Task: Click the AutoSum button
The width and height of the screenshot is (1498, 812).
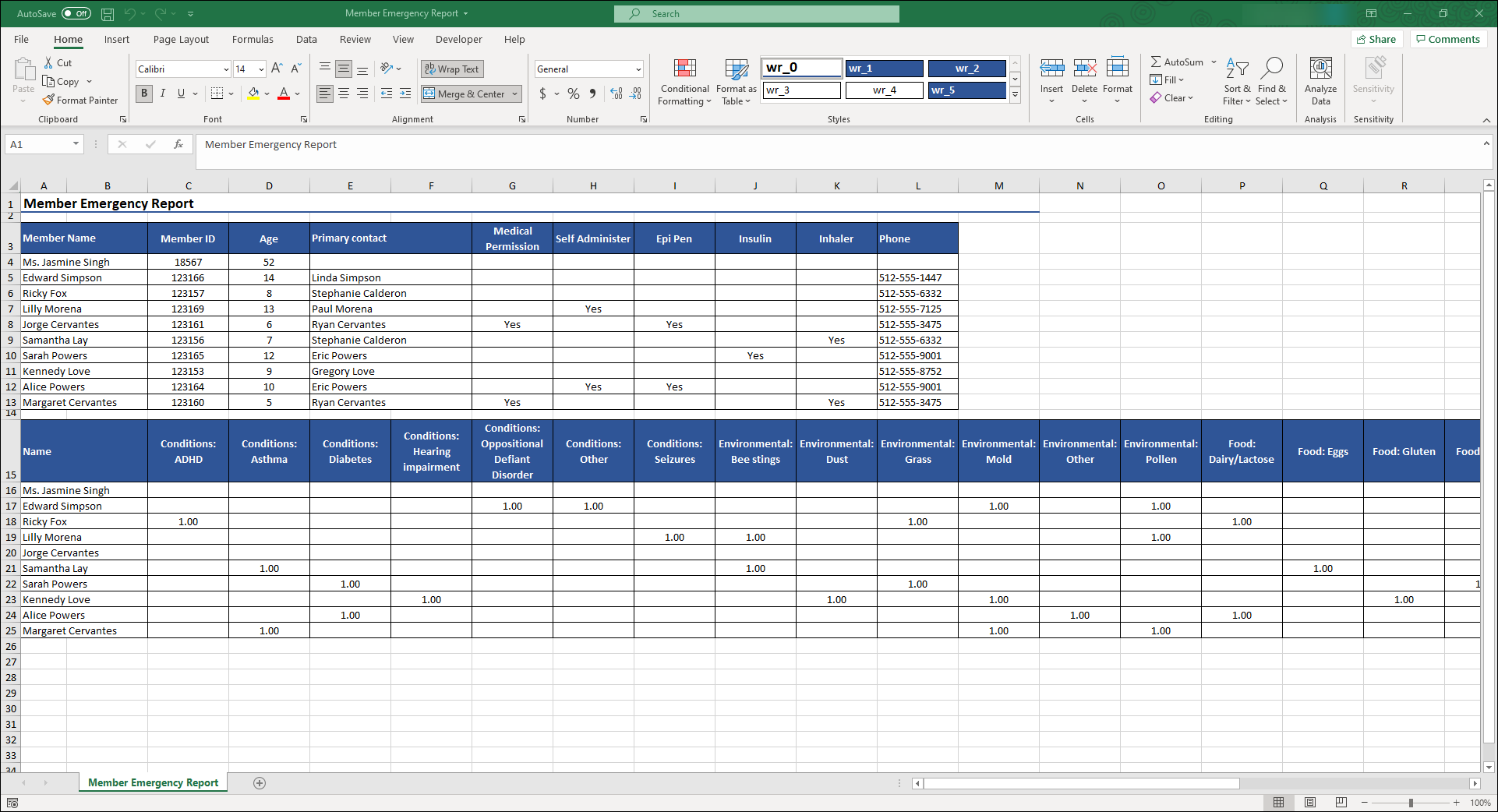Action: click(1177, 62)
